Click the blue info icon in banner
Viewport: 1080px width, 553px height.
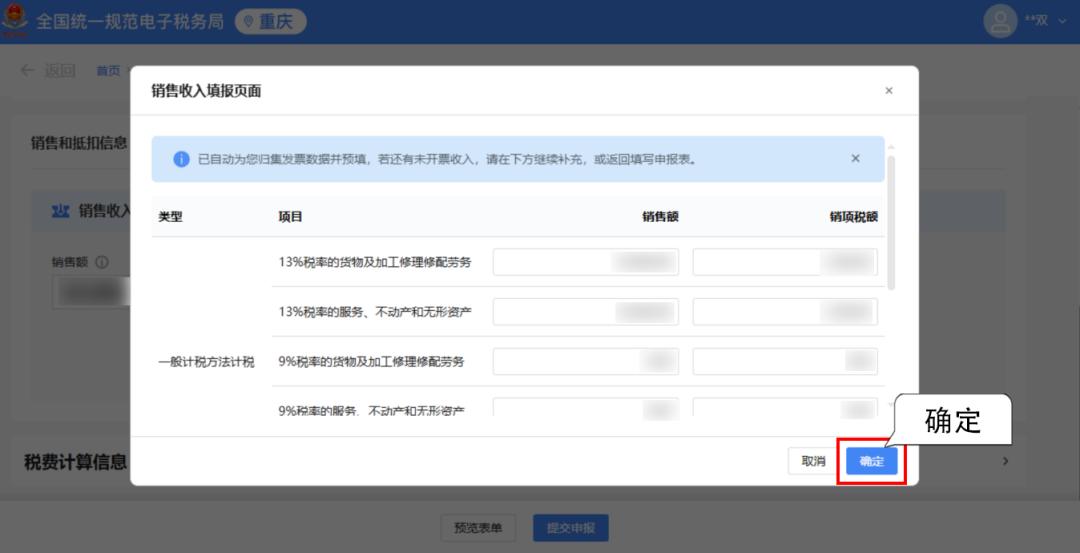click(x=181, y=159)
